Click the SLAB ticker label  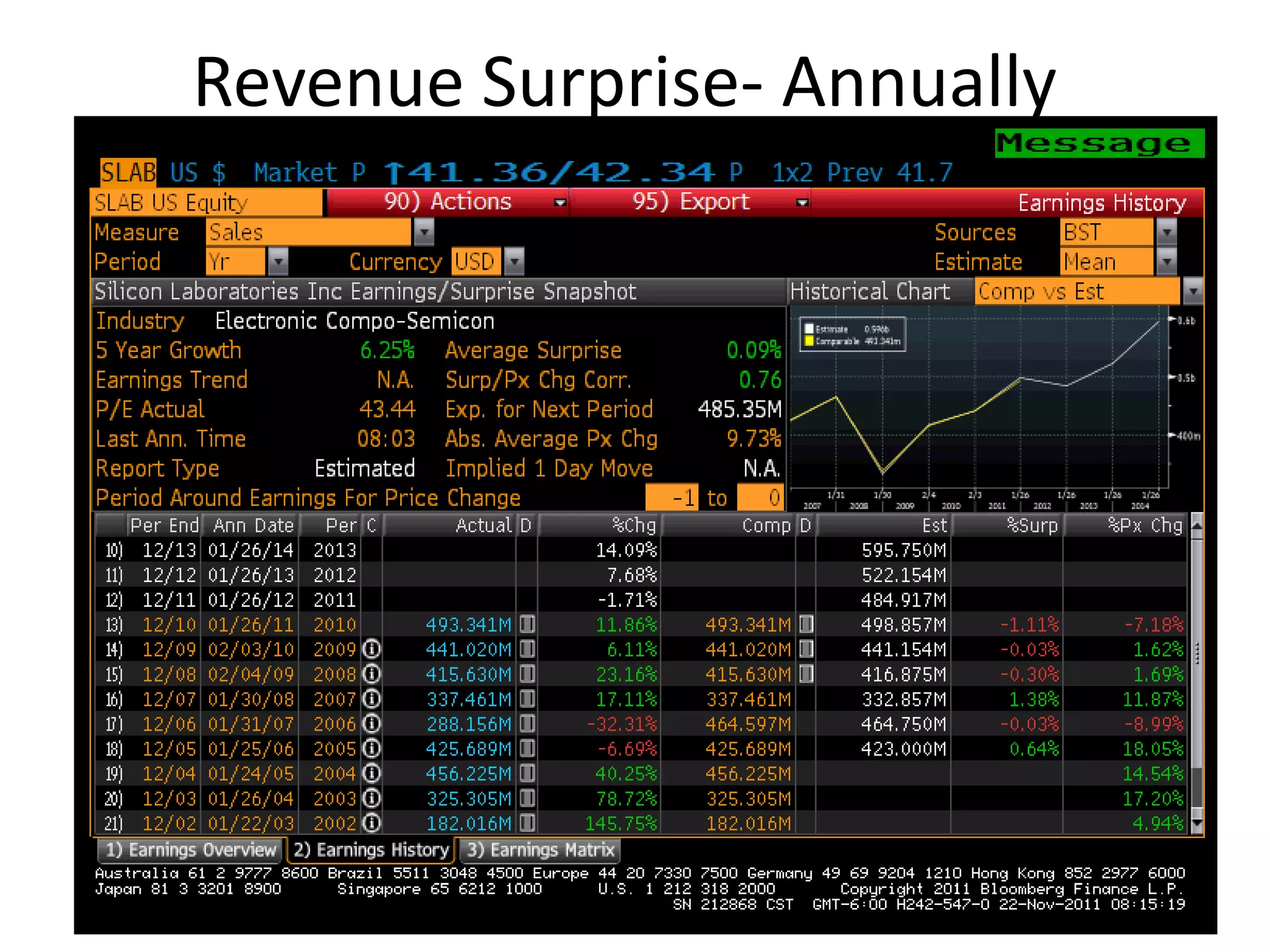[x=128, y=172]
